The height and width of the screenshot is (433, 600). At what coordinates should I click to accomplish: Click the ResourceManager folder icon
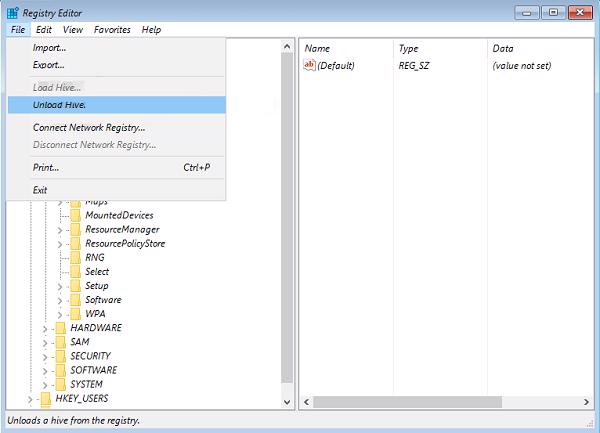[x=76, y=230]
